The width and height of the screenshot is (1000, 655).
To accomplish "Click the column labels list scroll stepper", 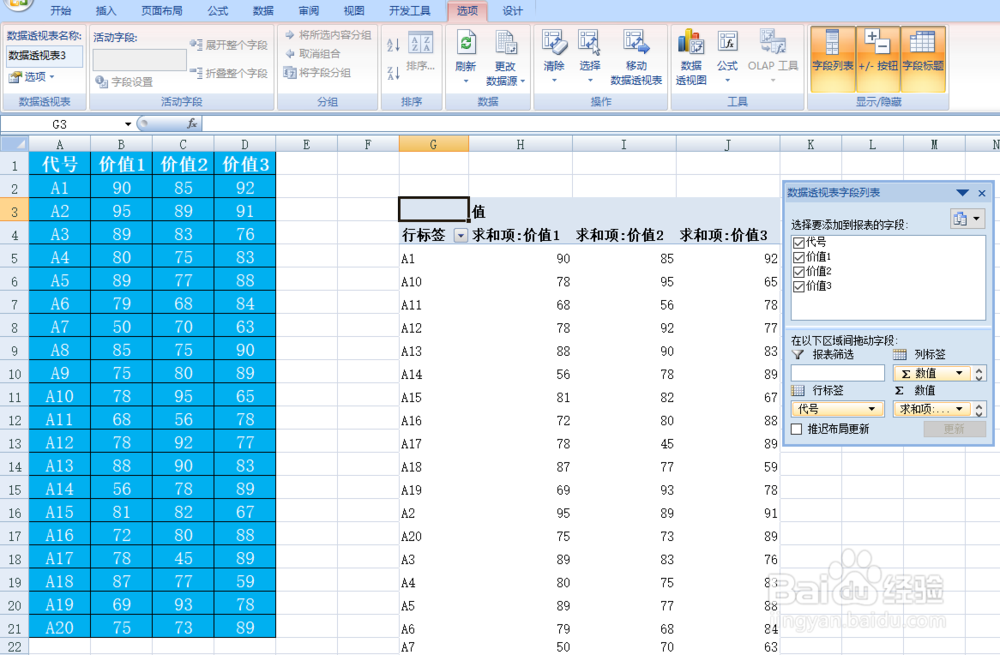I will 979,373.
